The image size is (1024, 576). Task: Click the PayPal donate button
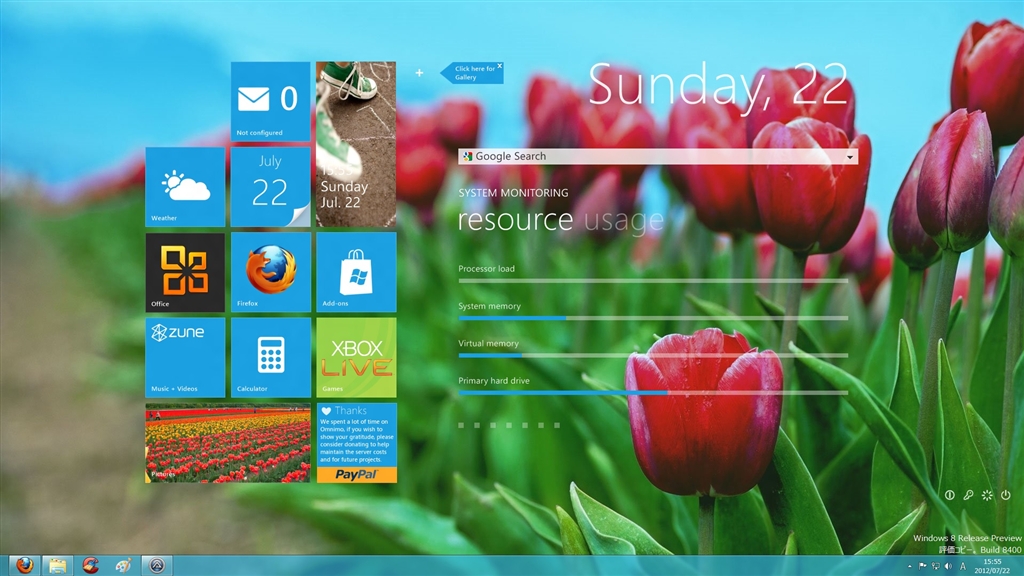[x=357, y=475]
